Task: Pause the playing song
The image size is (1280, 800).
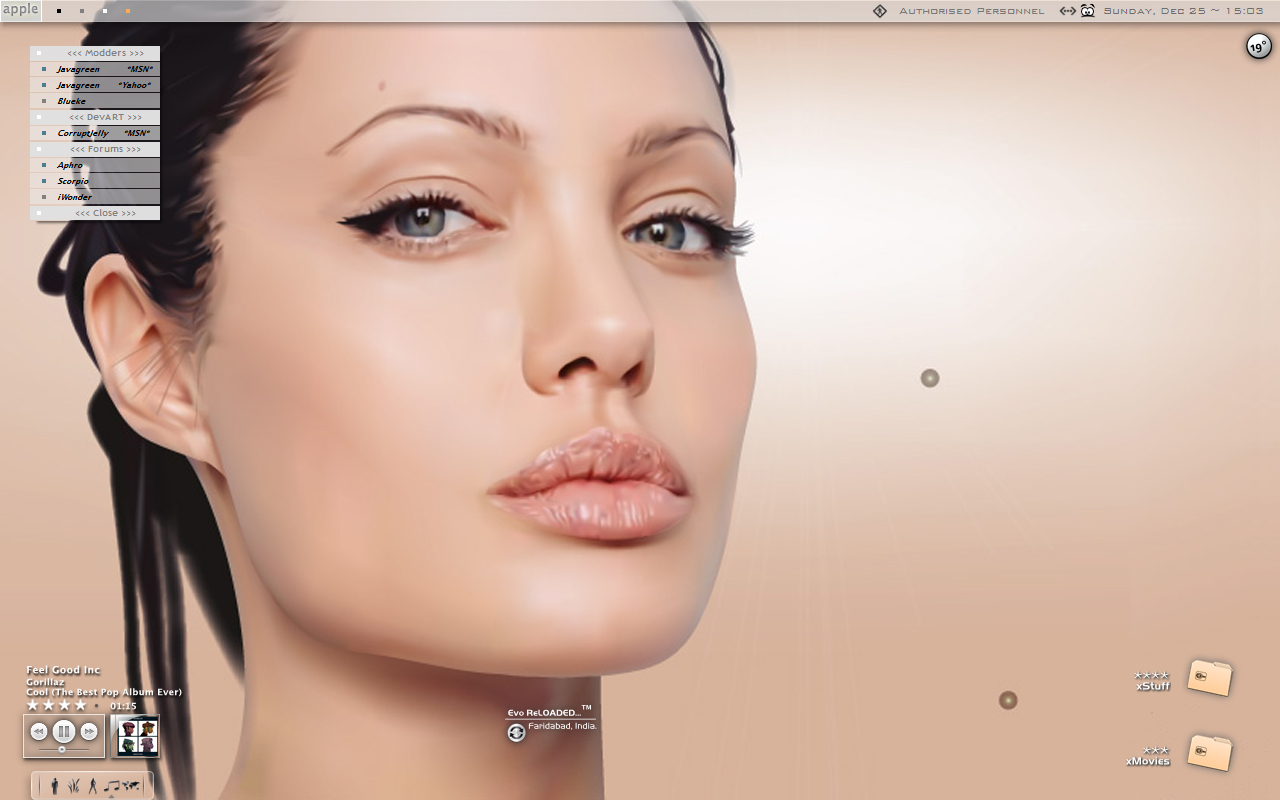Action: [x=63, y=731]
